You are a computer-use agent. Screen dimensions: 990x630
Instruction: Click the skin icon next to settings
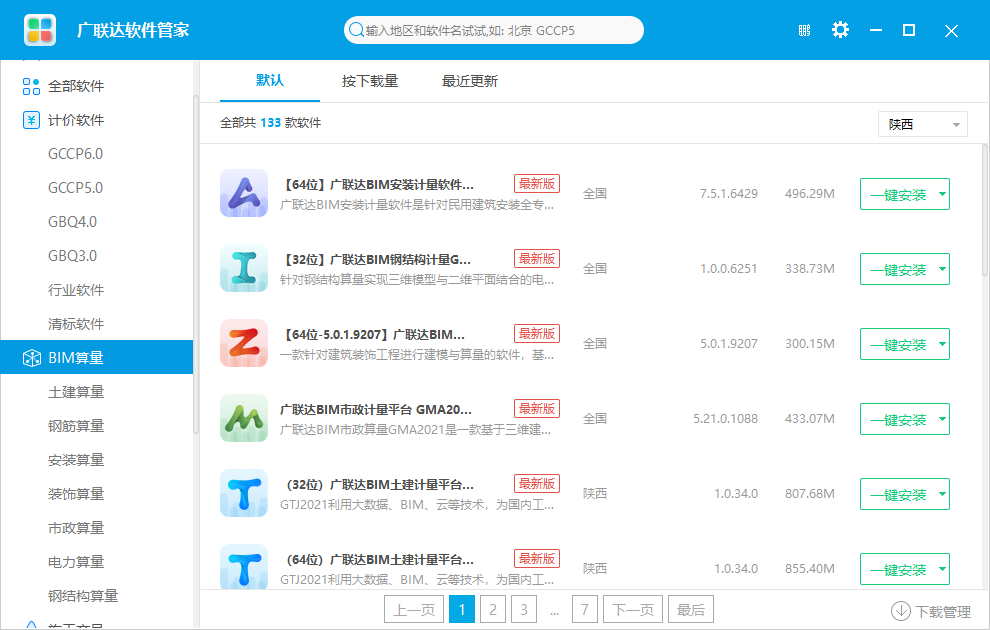[x=804, y=30]
